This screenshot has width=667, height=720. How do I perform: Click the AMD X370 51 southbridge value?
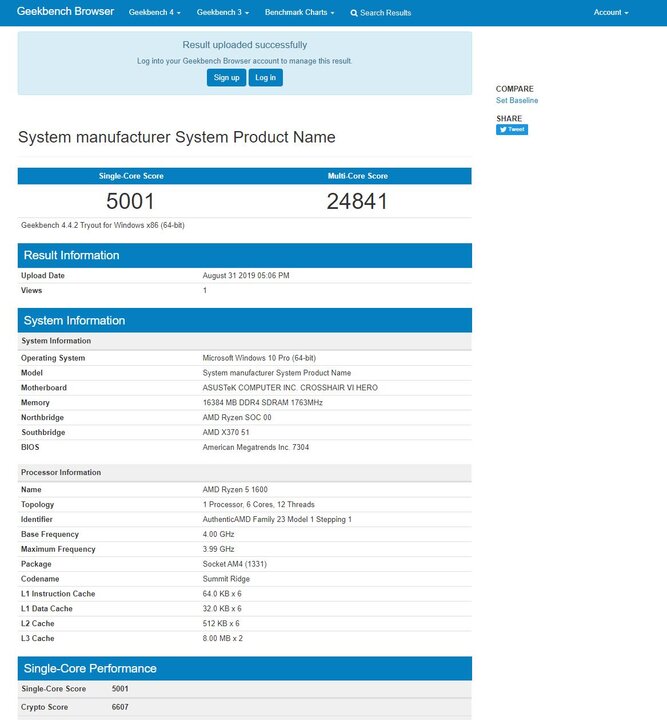[226, 432]
